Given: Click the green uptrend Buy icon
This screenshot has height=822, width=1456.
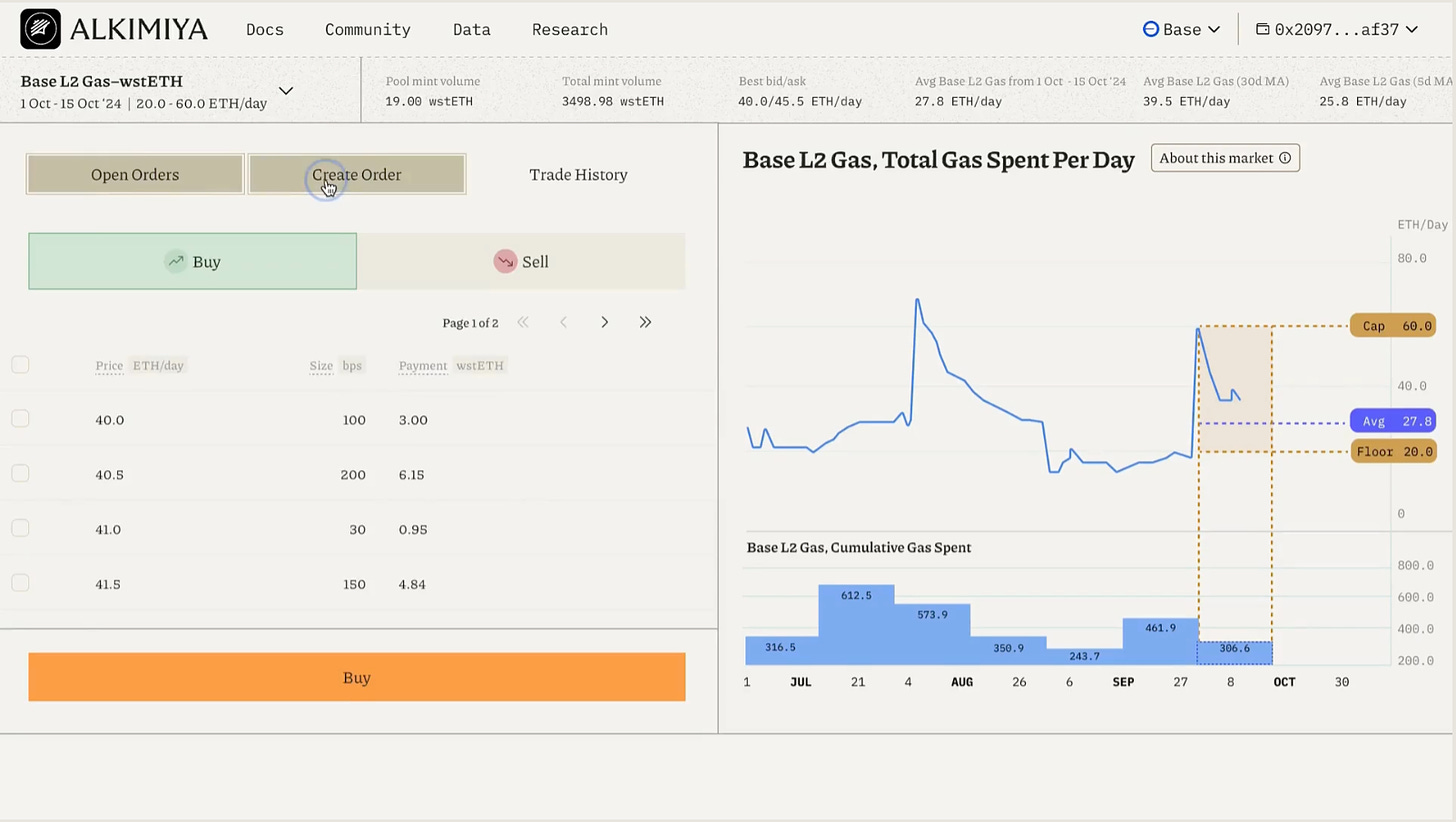Looking at the screenshot, I should click(176, 261).
